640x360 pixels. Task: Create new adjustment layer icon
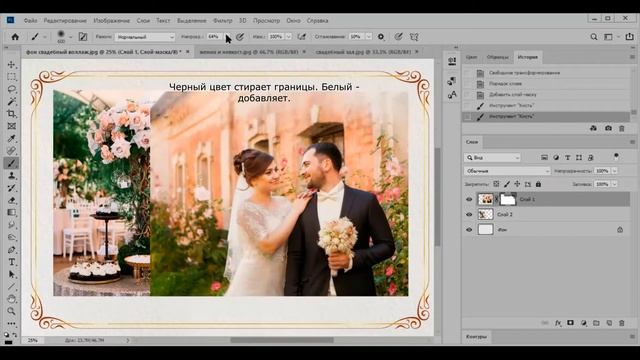coord(584,323)
